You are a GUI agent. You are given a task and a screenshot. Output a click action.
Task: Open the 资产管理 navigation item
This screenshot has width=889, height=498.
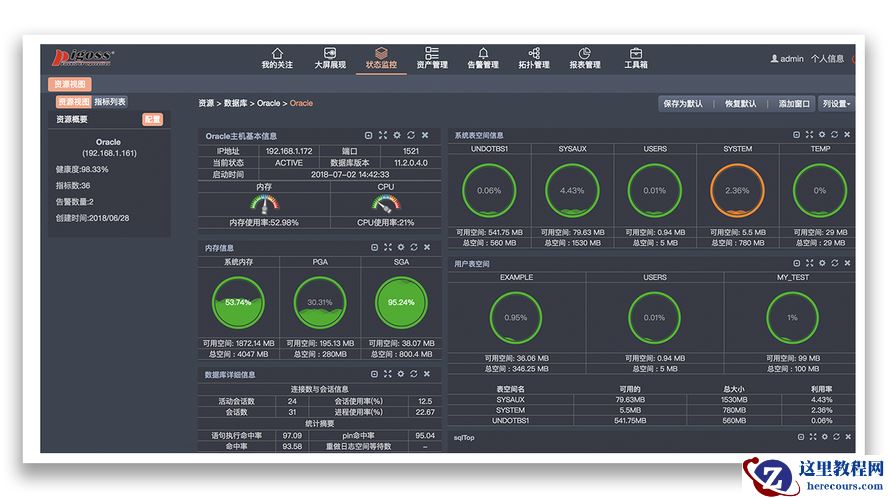[432, 58]
